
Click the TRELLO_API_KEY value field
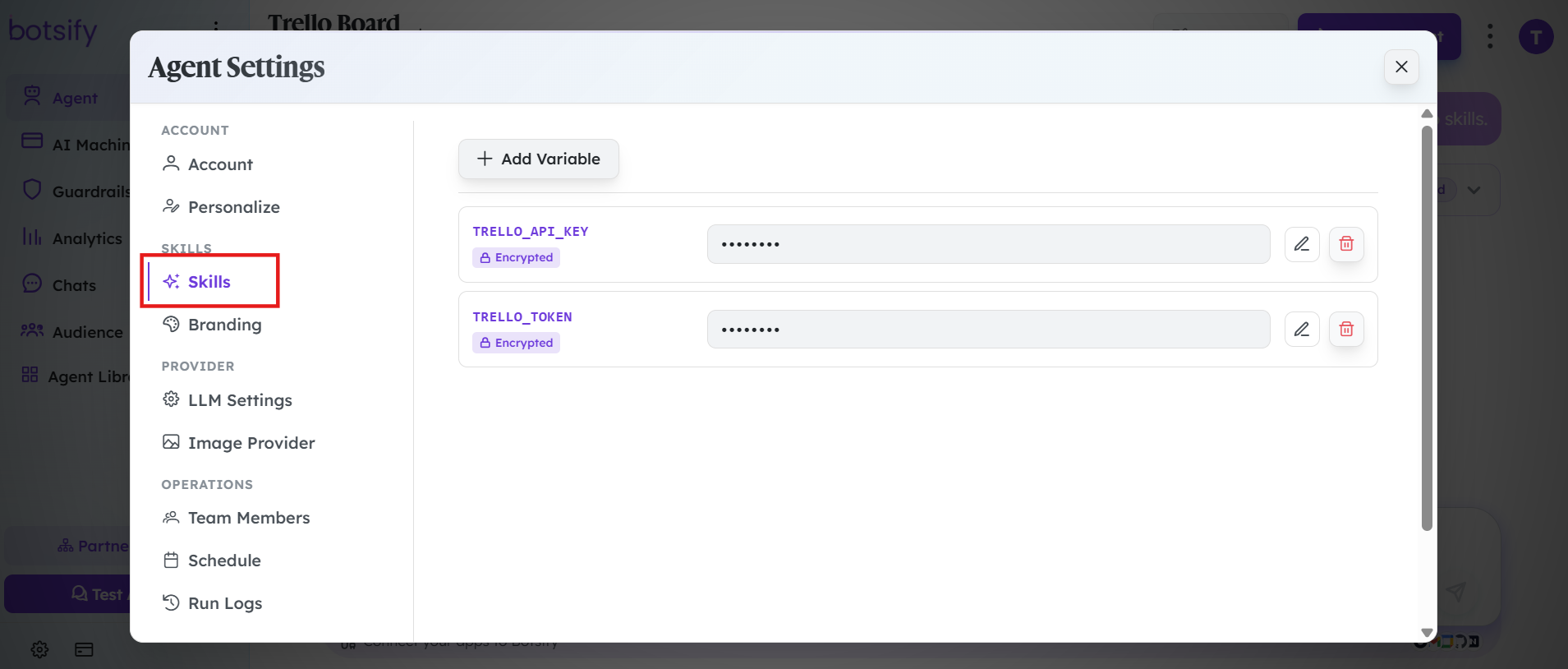pos(989,244)
